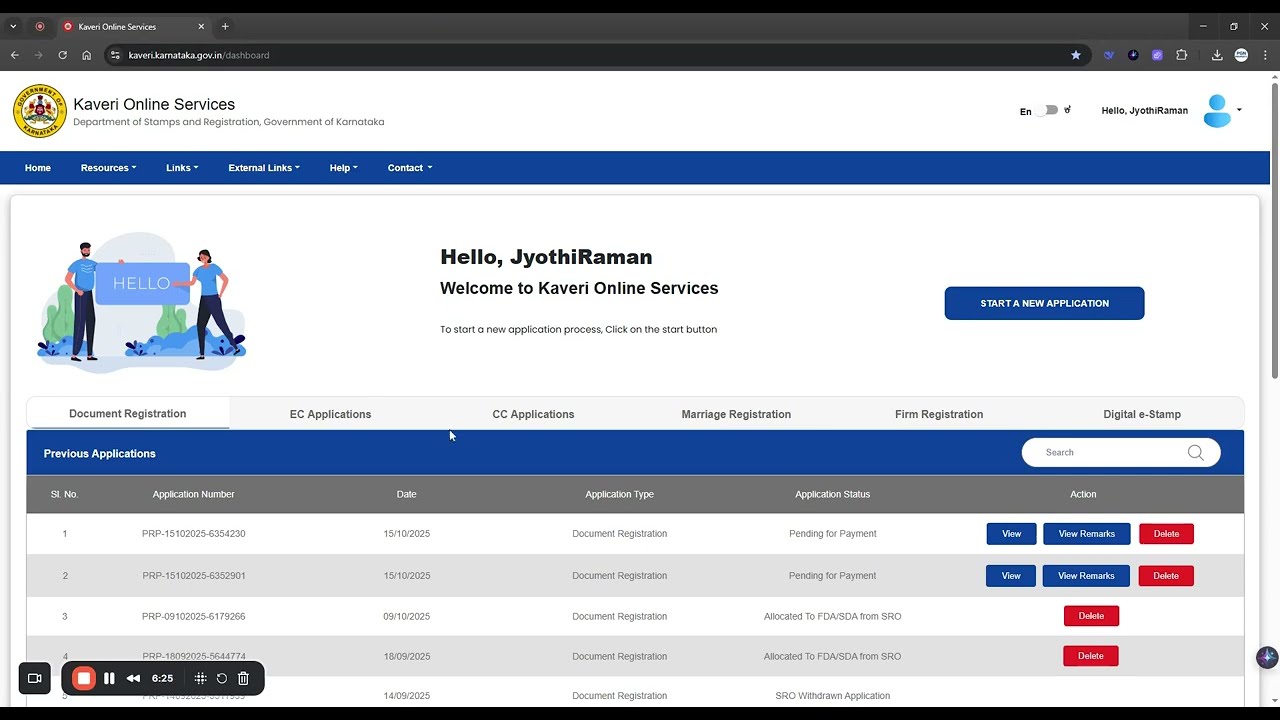Toggle language from English to Kannada
1280x720 pixels.
point(1047,110)
